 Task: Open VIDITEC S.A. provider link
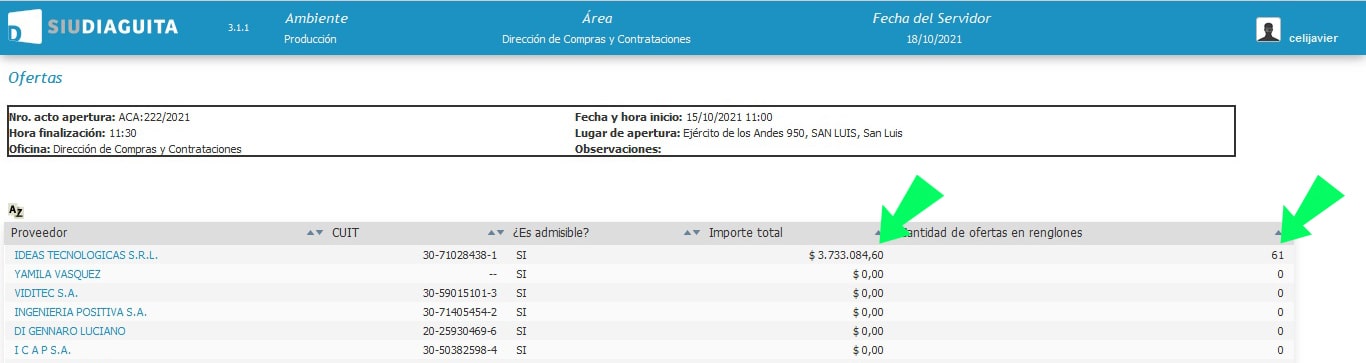(46, 293)
